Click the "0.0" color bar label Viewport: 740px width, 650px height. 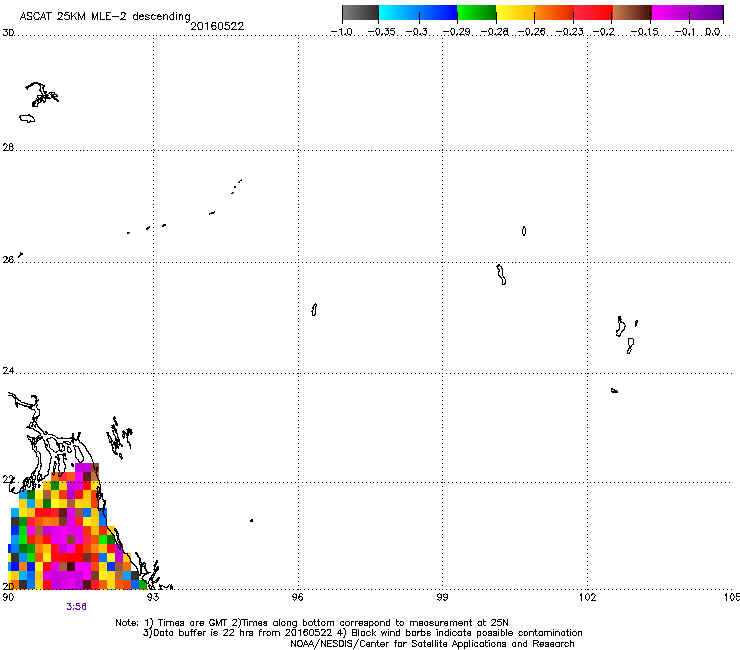click(x=713, y=32)
